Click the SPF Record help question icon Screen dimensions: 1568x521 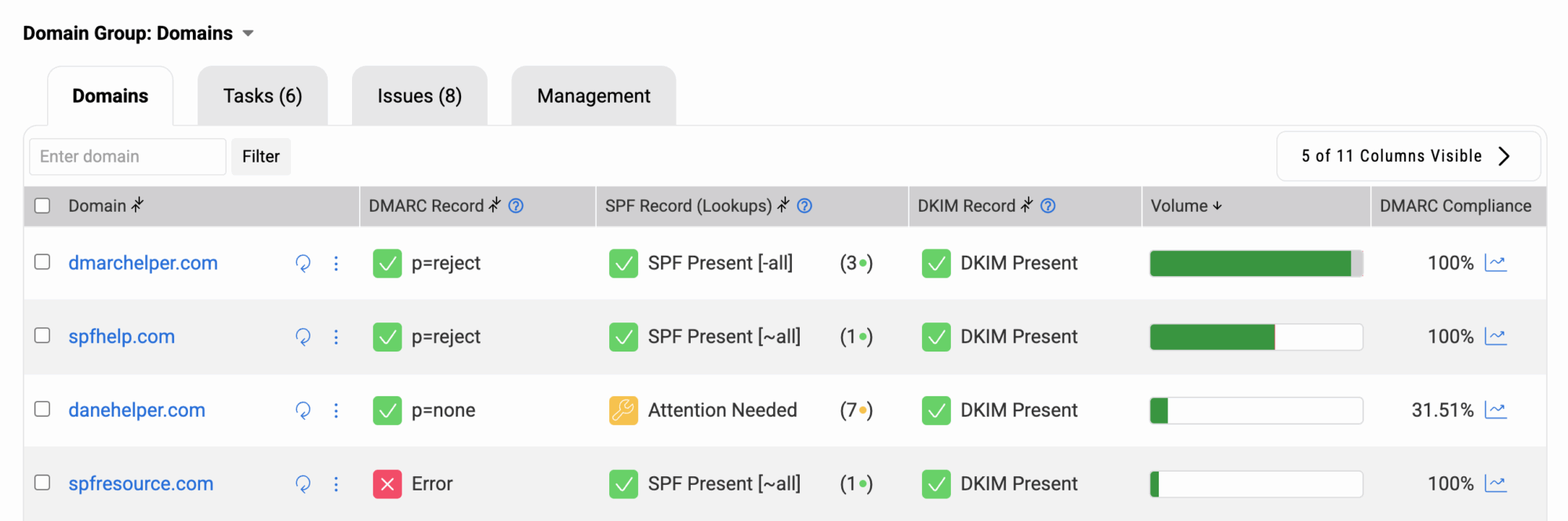click(x=804, y=206)
